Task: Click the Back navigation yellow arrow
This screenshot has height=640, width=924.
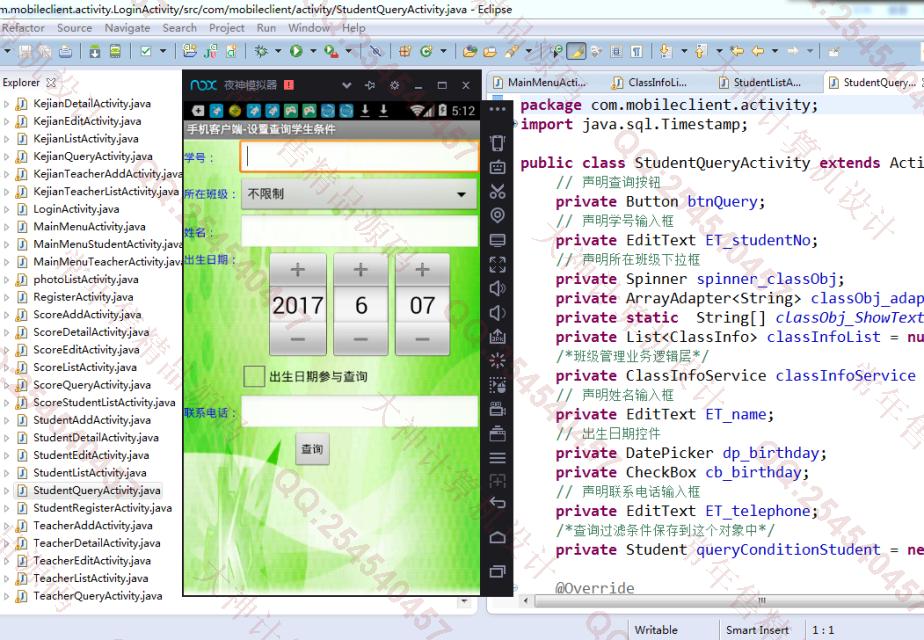Action: coord(758,52)
